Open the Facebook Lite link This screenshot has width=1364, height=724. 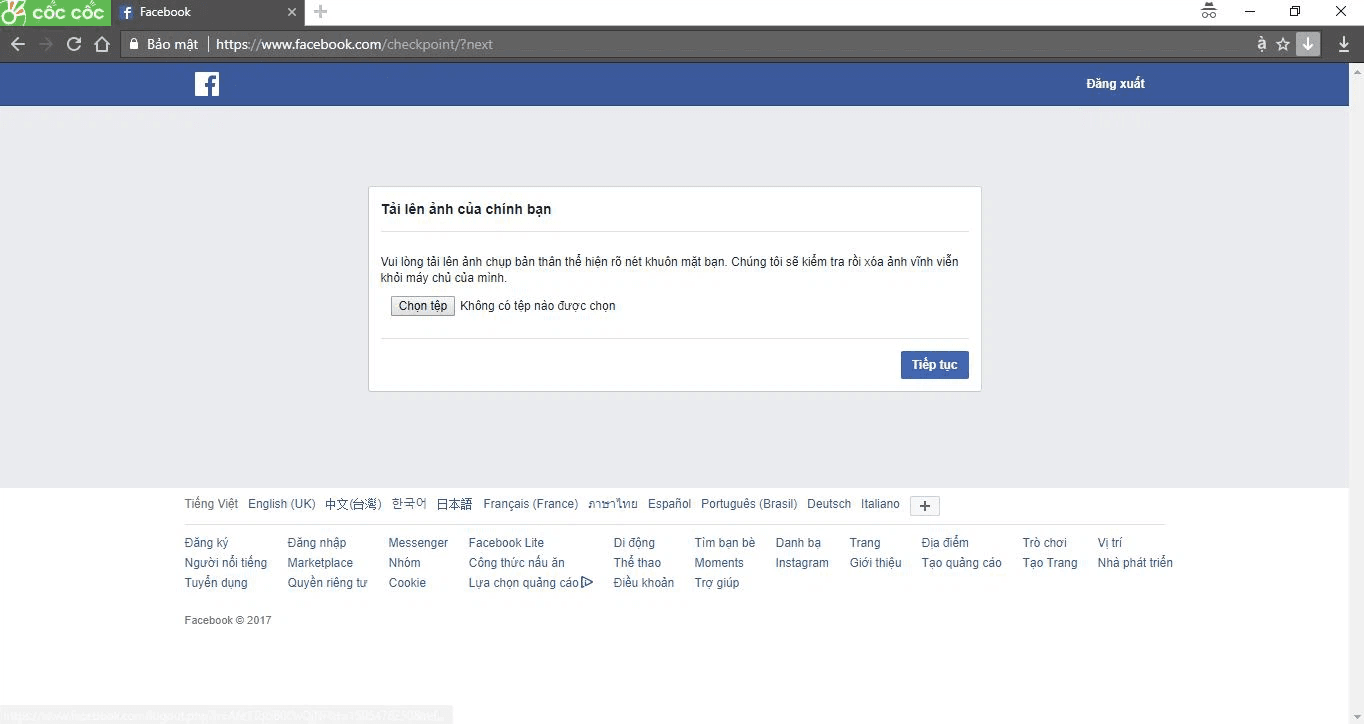[505, 542]
